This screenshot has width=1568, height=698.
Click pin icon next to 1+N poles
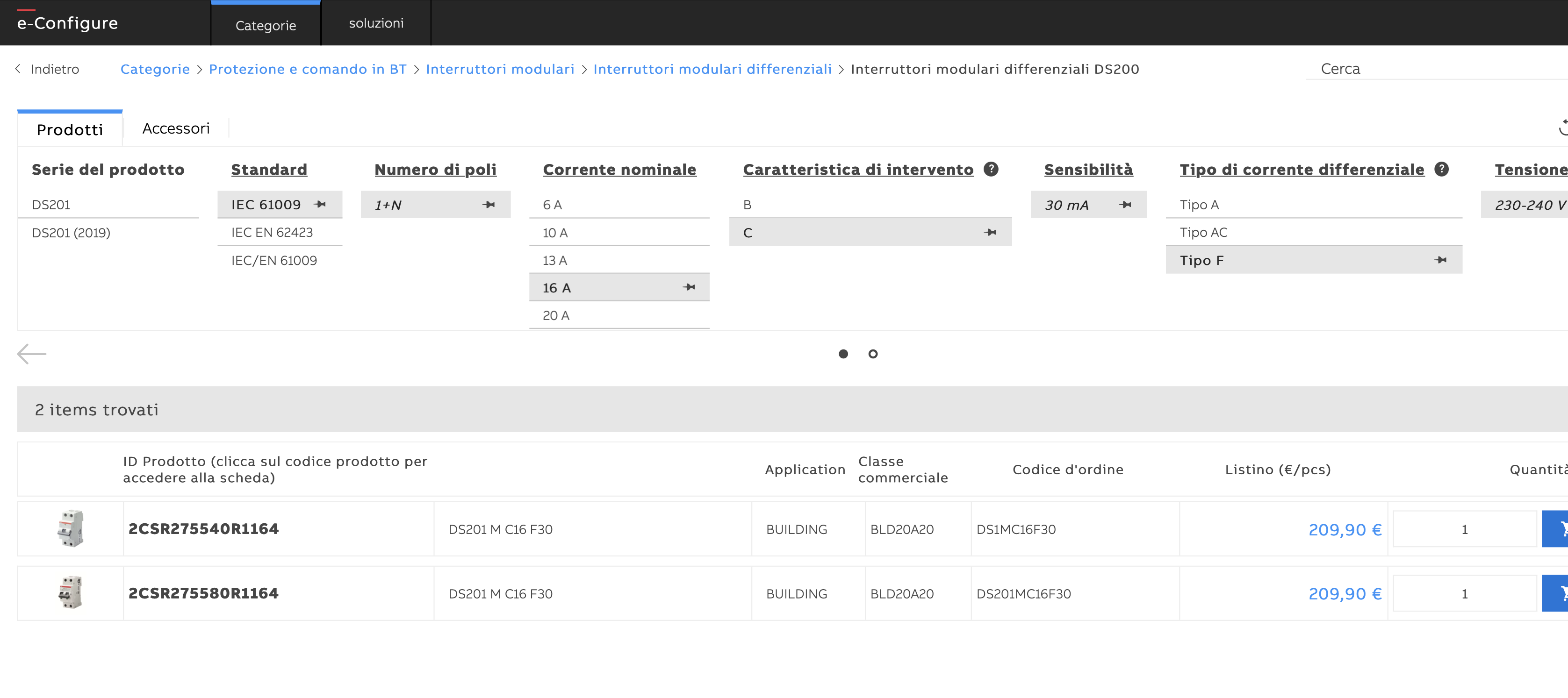point(488,205)
